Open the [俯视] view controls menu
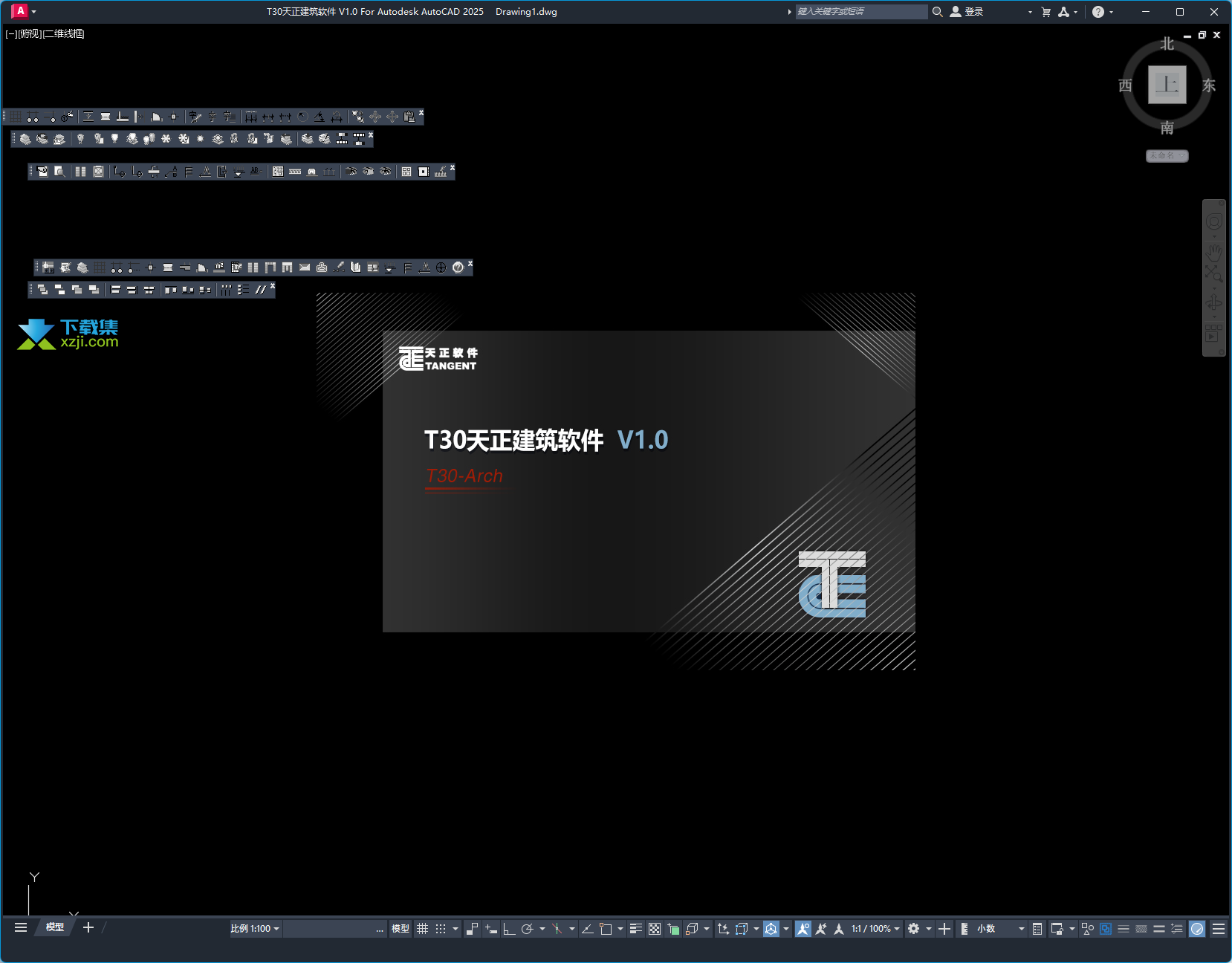The height and width of the screenshot is (963, 1232). 30,34
